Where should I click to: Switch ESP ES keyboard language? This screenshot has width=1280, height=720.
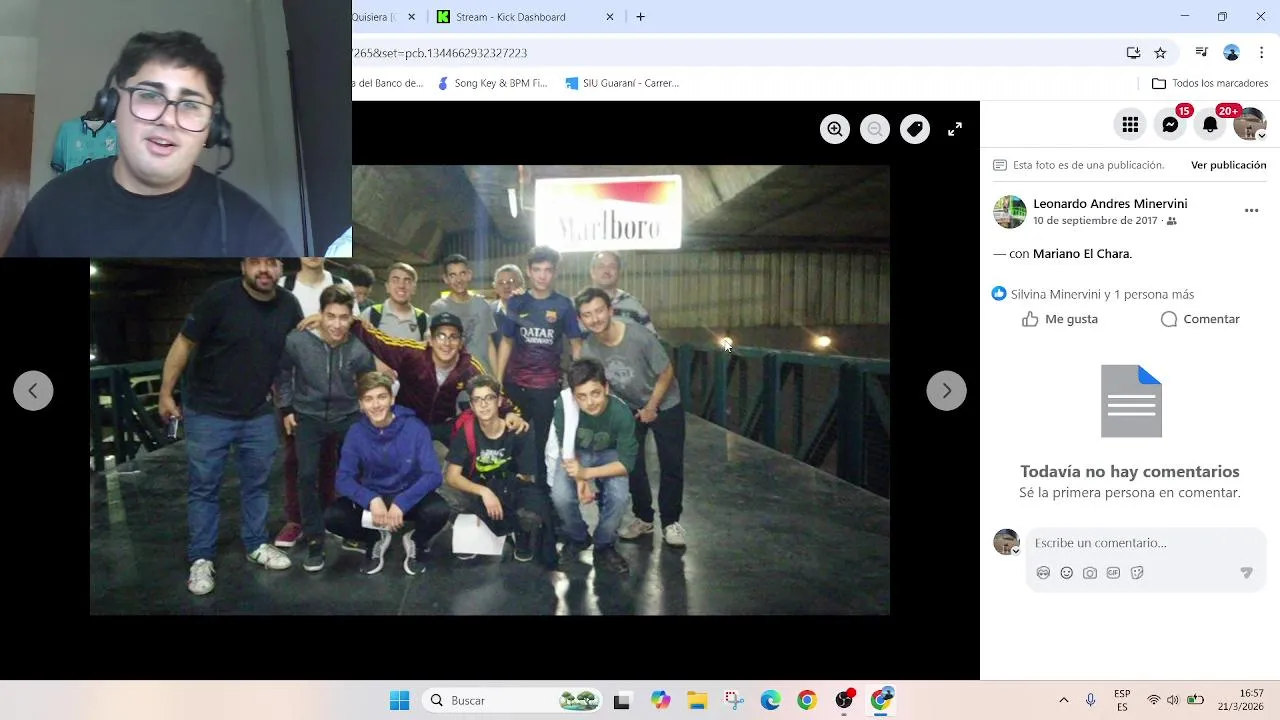1122,700
